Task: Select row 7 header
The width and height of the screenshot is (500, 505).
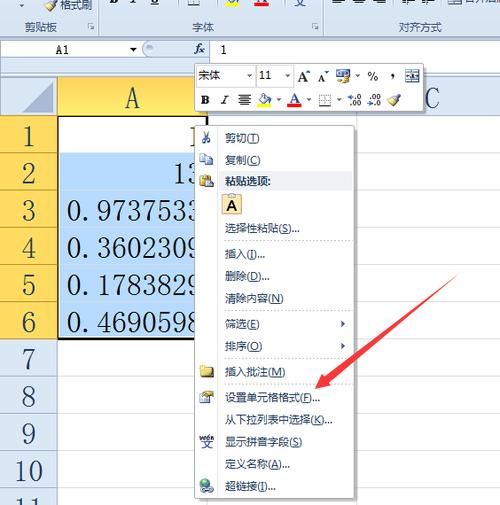Action: 28,358
